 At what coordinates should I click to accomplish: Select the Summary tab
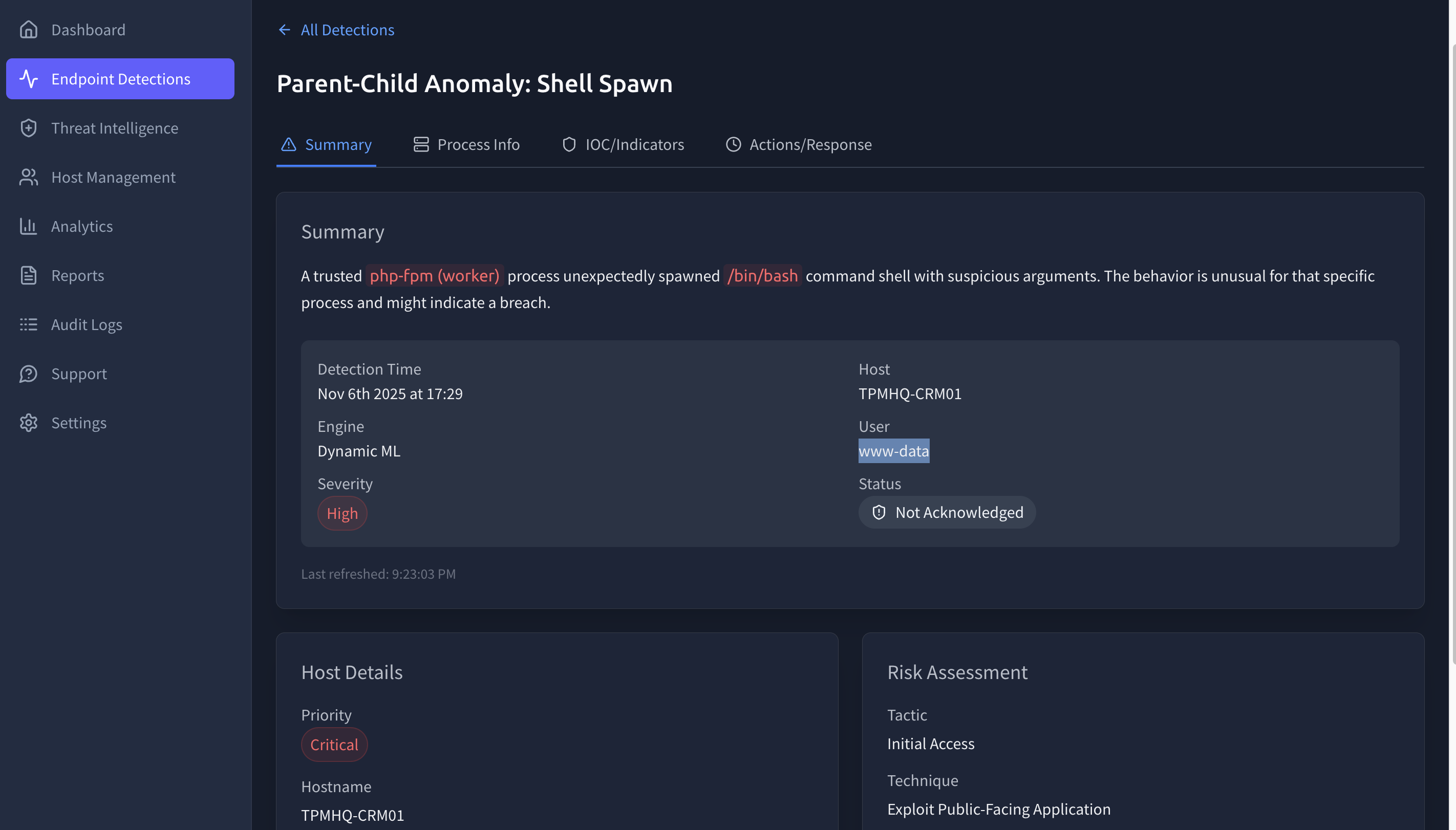326,145
